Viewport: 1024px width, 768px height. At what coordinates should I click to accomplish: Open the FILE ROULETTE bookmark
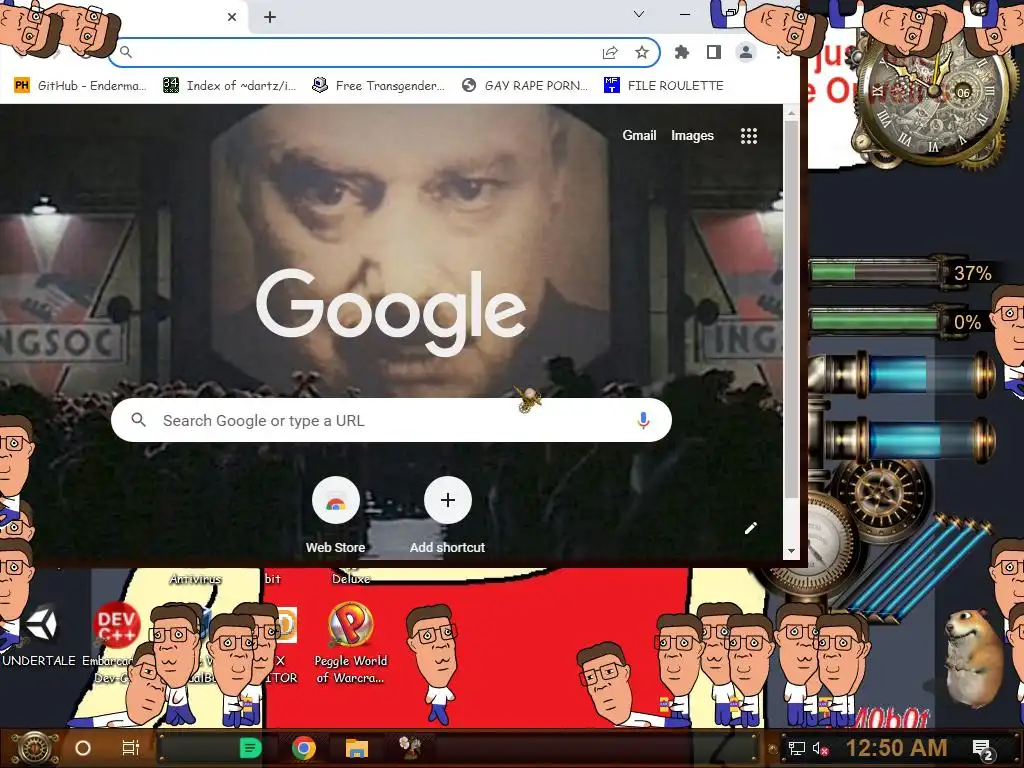(664, 86)
